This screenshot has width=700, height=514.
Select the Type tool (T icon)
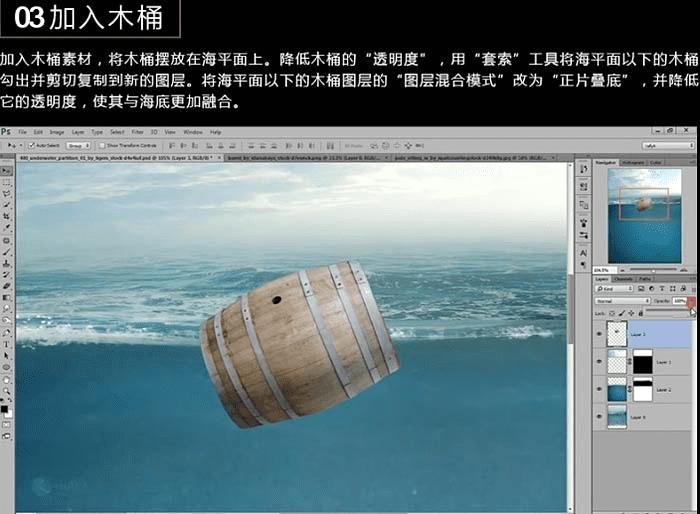point(7,344)
